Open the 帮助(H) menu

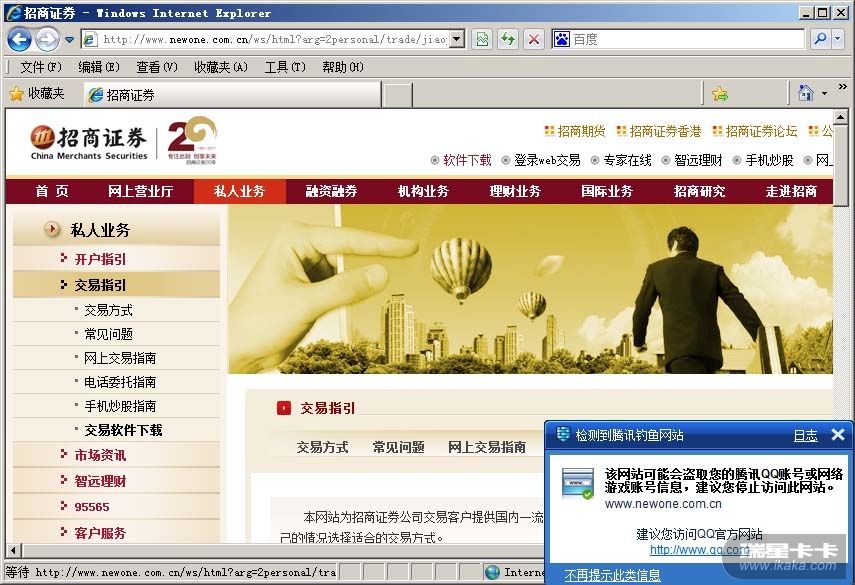pos(342,67)
